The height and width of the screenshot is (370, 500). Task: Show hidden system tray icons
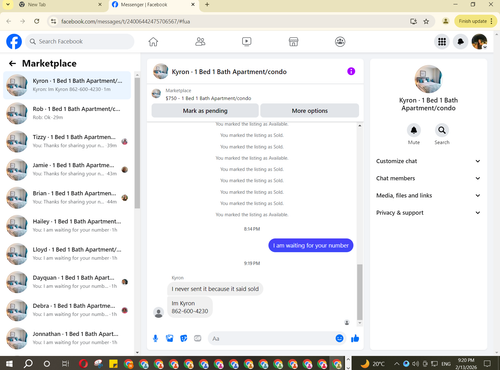tap(397, 363)
